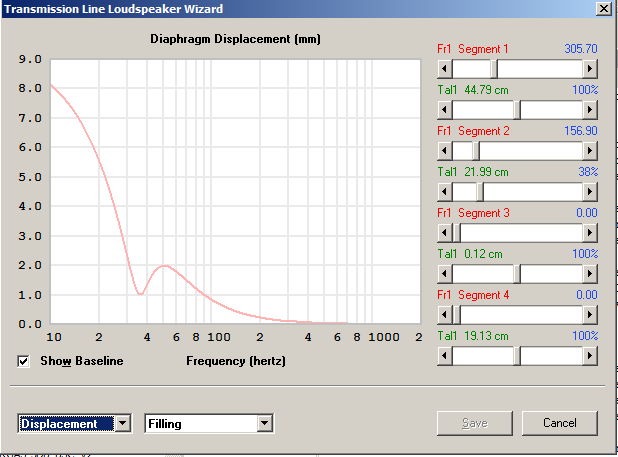Screen dimensions: 618x457
Task: Click the Fr1 Segment 1 label
Action: tap(473, 49)
